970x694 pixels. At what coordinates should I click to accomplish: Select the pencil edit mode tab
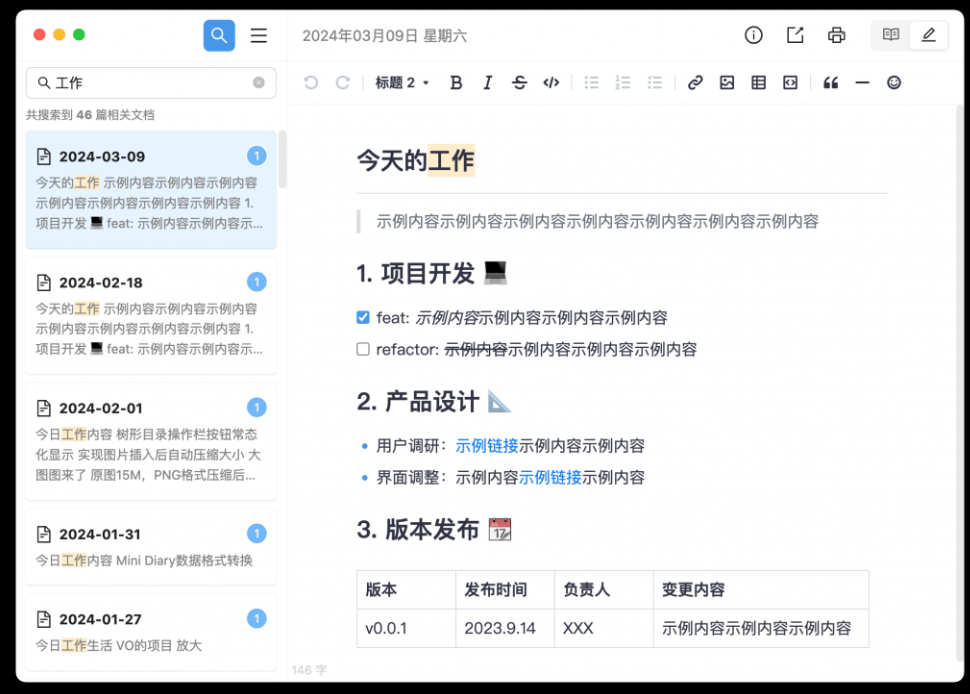(x=928, y=34)
